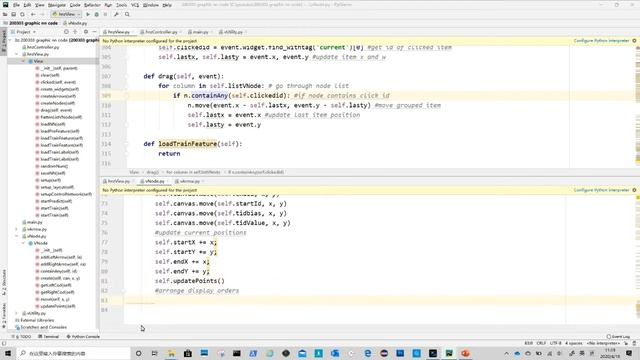Screen dimensions: 640x360
Task: Expand the vArrow.py tree node
Action: coord(17,229)
